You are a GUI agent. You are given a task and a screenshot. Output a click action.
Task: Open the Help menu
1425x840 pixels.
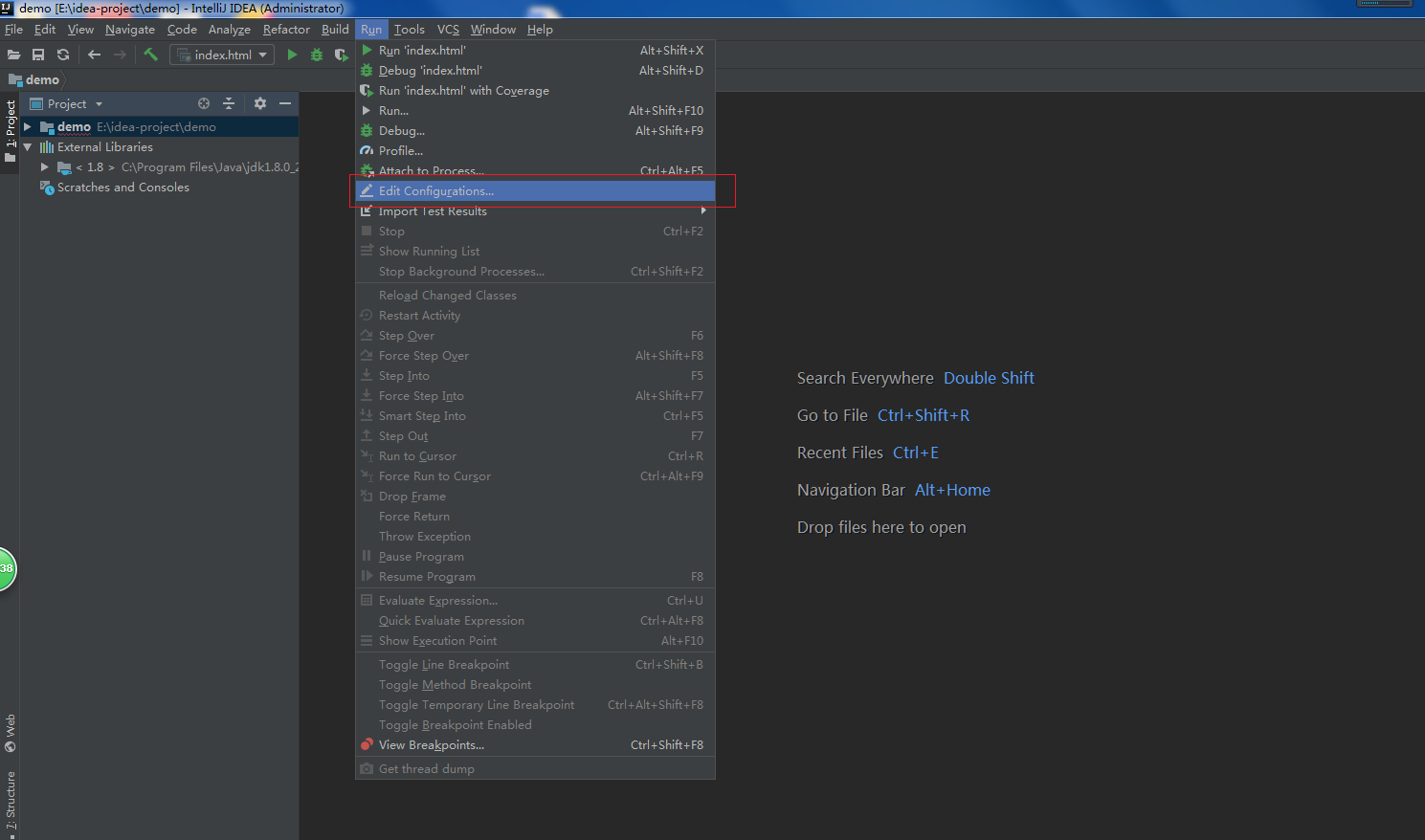pos(540,29)
